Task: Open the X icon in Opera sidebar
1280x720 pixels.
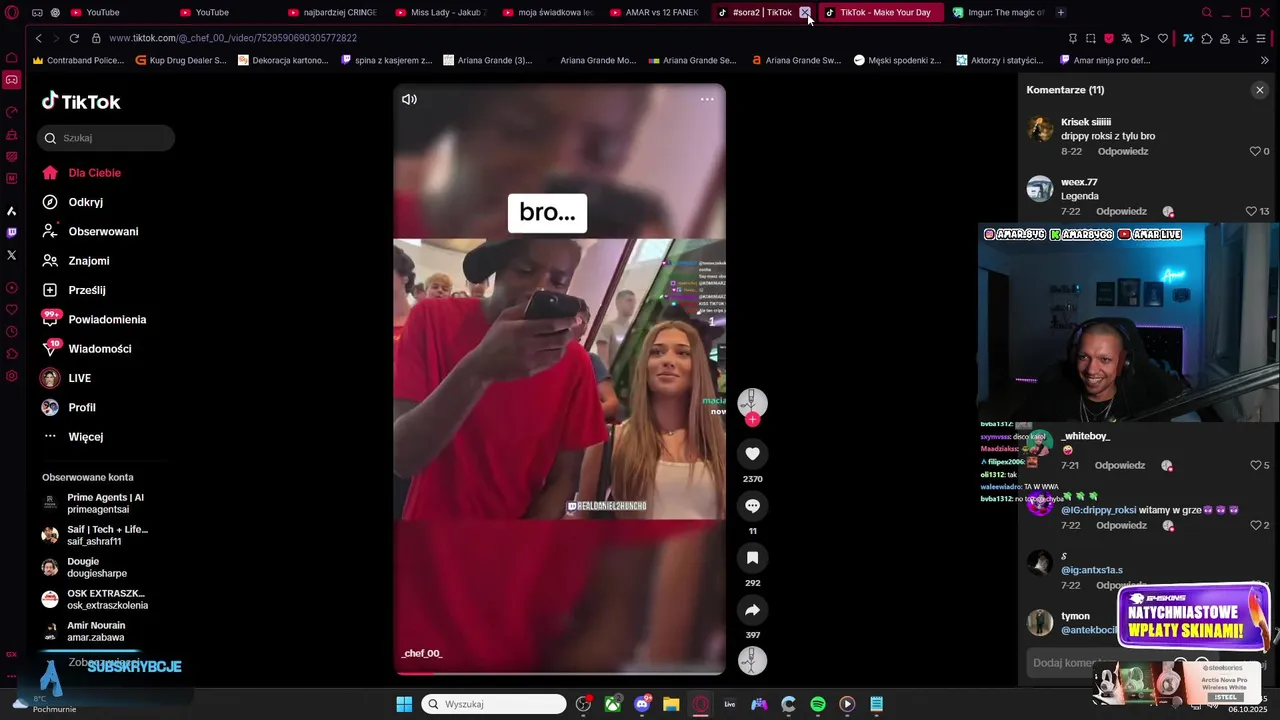Action: (12, 255)
